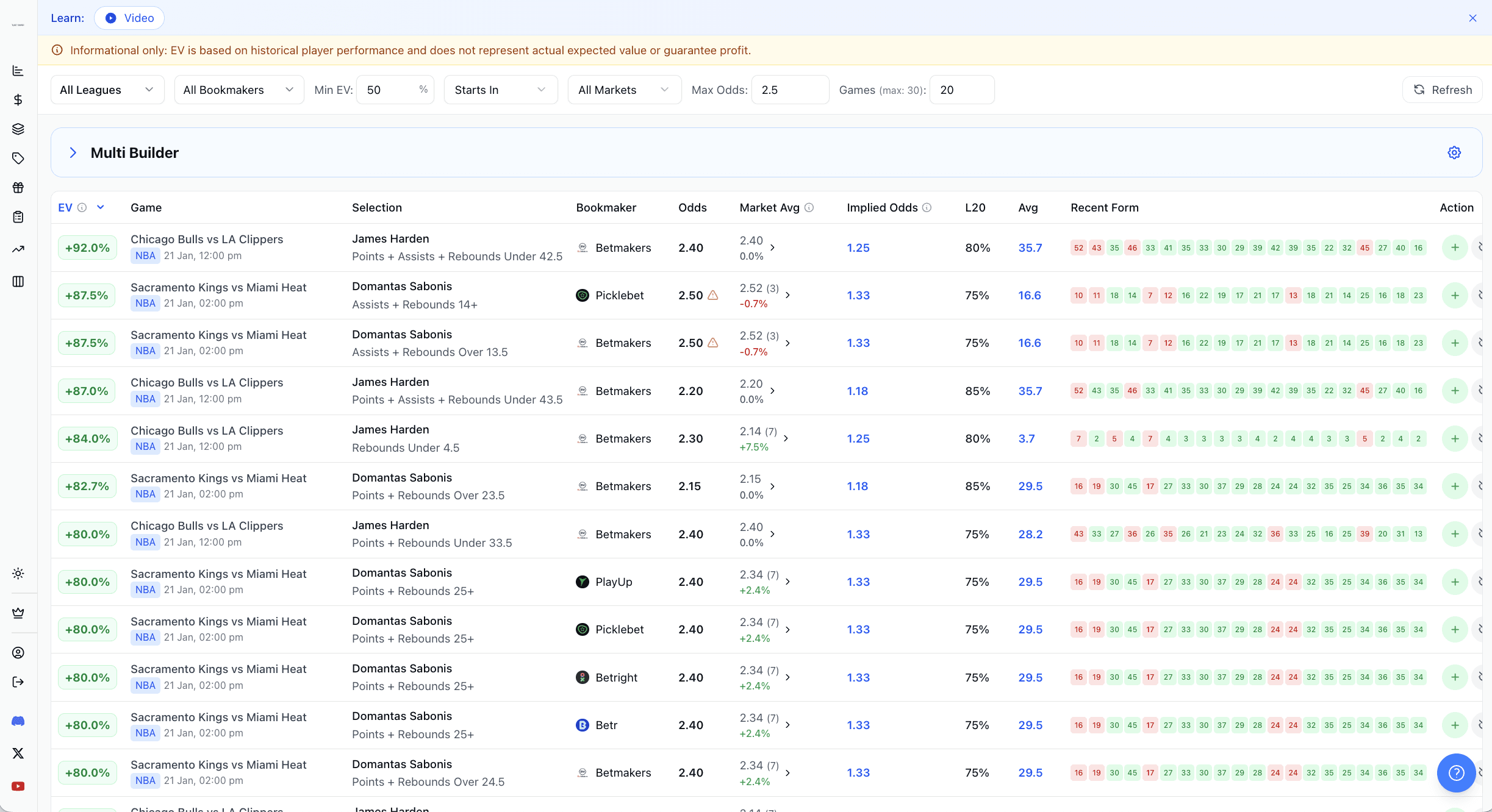Click the price tag sidebar icon
The image size is (1492, 812).
pos(18,158)
